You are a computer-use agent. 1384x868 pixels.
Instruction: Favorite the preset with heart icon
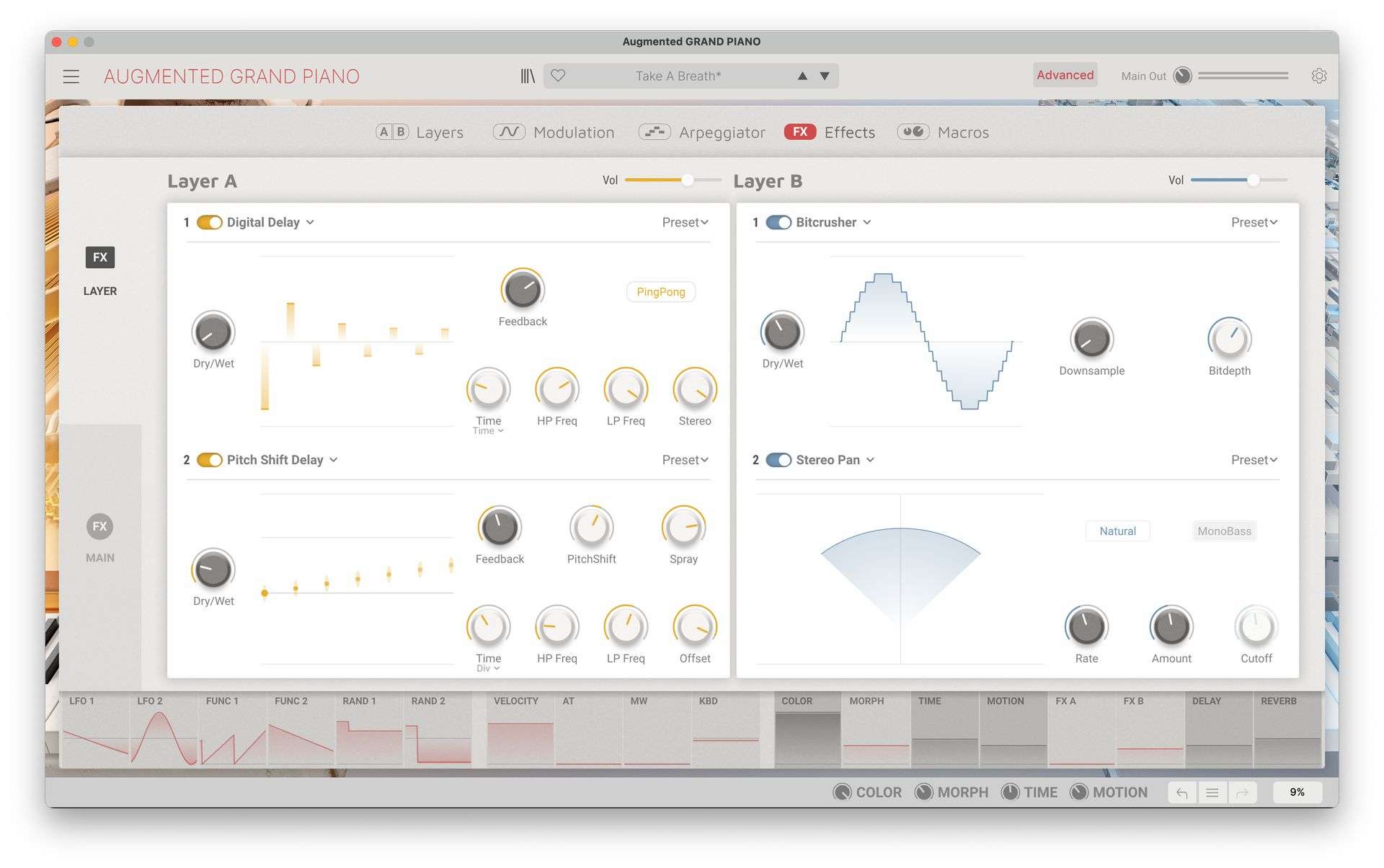coord(558,76)
